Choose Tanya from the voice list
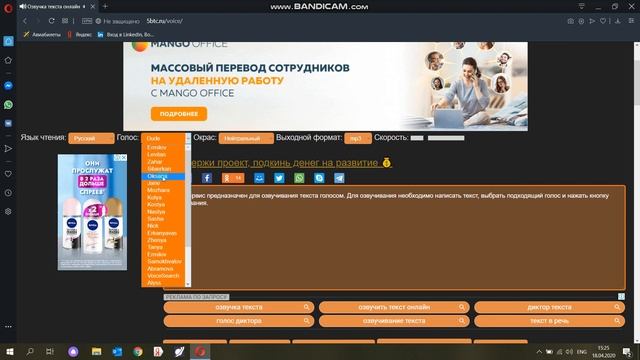Screen dimensions: 640x360 (x=163, y=247)
